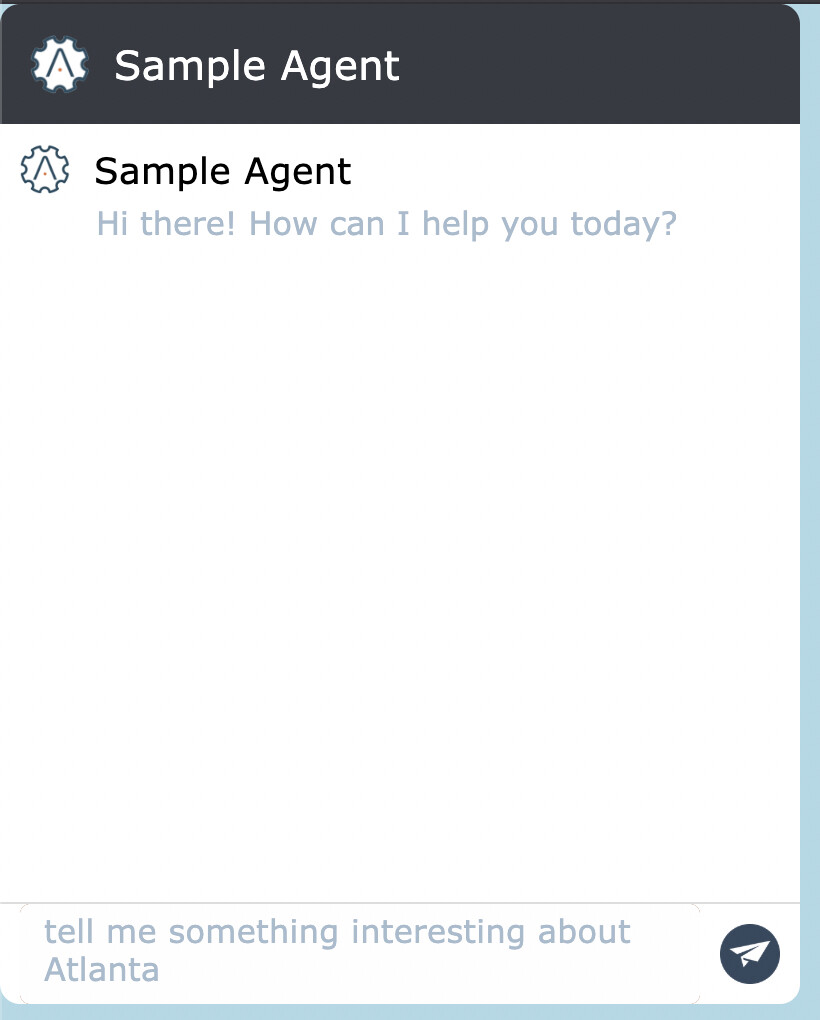Click the message input containing the Atlanta text

[360, 954]
